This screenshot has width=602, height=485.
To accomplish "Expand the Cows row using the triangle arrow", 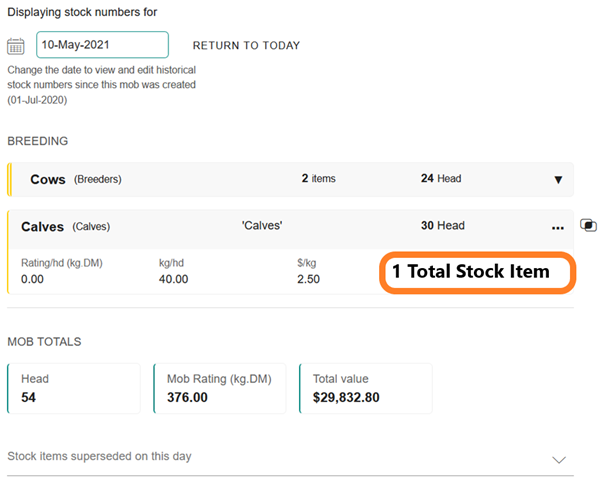I will tap(558, 180).
